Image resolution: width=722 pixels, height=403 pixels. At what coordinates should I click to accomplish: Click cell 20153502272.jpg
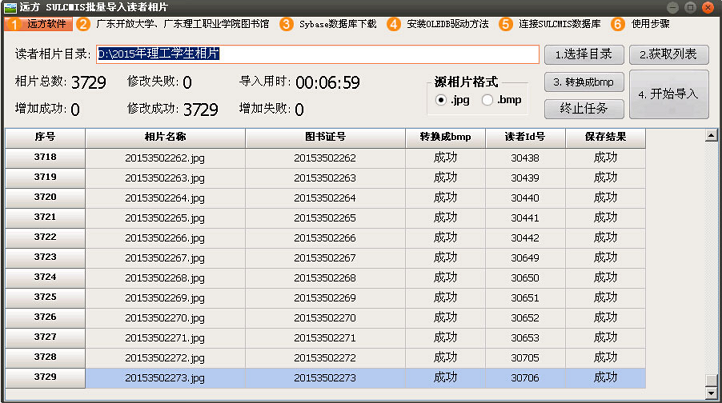click(165, 358)
